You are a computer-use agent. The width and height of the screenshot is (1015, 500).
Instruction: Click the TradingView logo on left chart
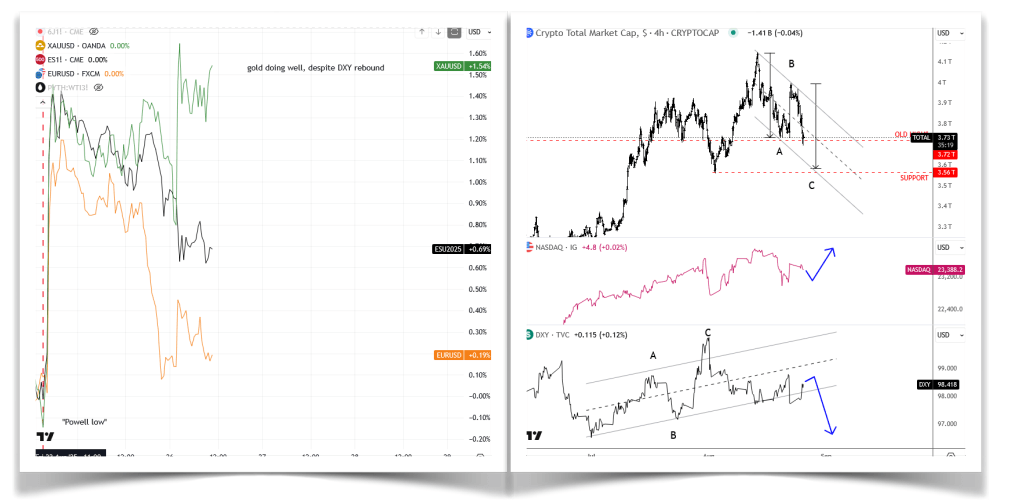coord(44,437)
